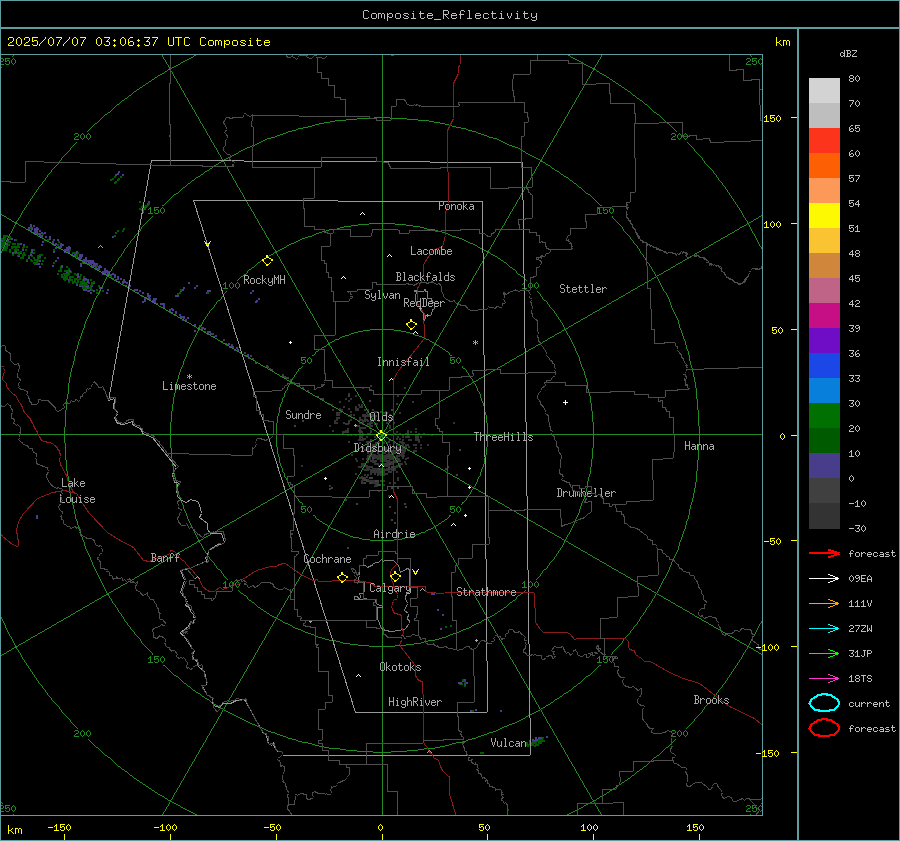Click the Cochrane city label
900x841 pixels.
pos(327,559)
